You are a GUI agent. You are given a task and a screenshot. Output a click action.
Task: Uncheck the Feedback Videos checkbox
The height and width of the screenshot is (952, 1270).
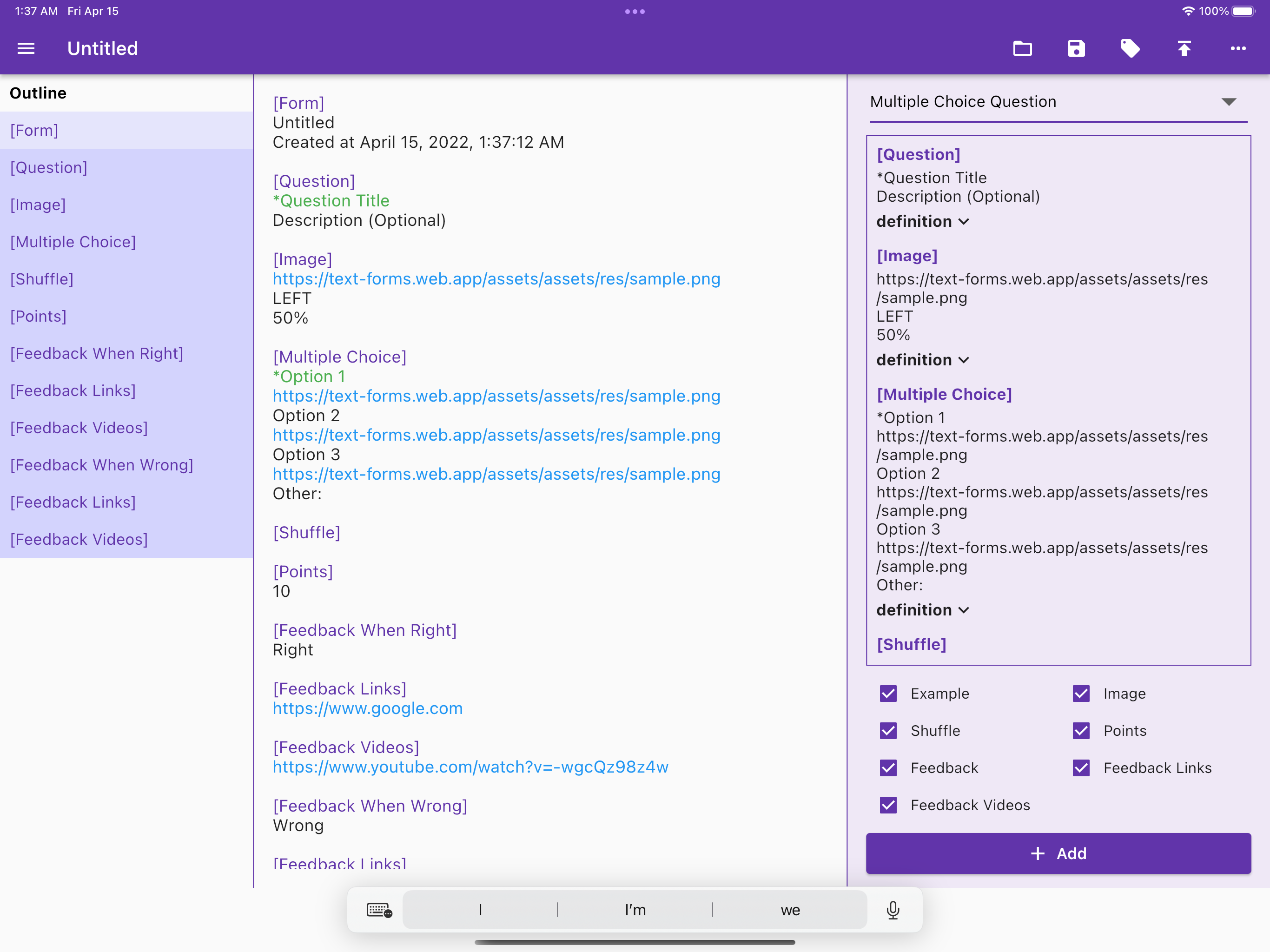[888, 805]
